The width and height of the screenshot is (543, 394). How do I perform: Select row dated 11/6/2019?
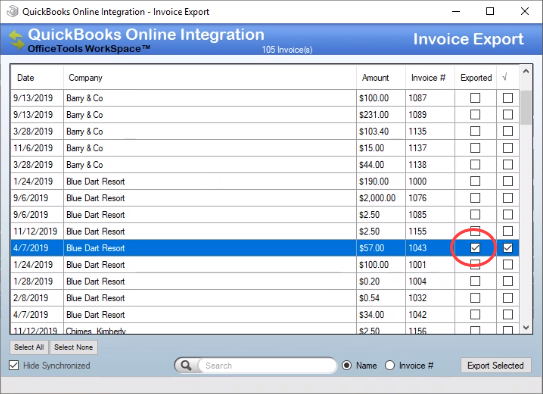click(265, 148)
